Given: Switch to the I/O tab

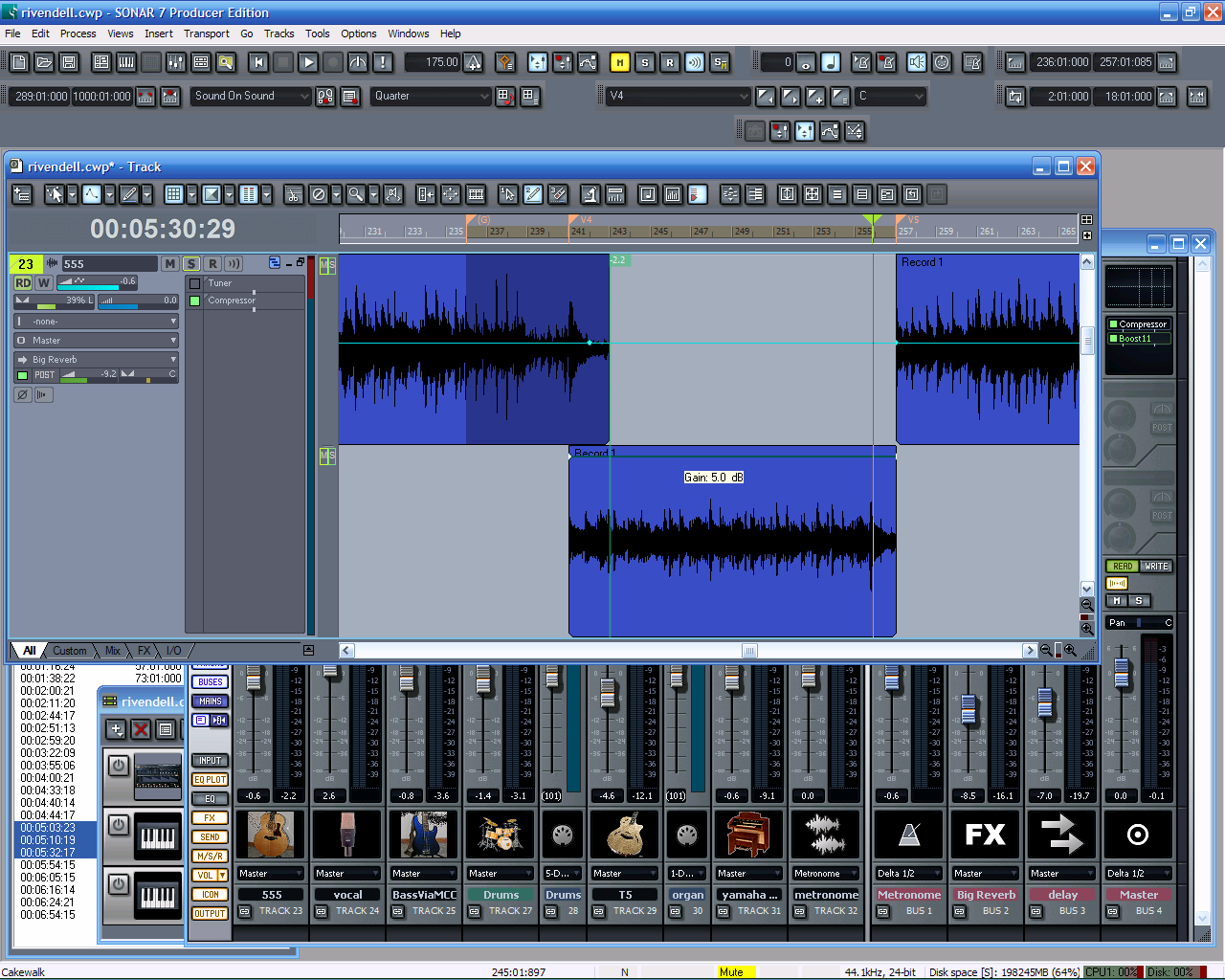Looking at the screenshot, I should pyautogui.click(x=173, y=651).
